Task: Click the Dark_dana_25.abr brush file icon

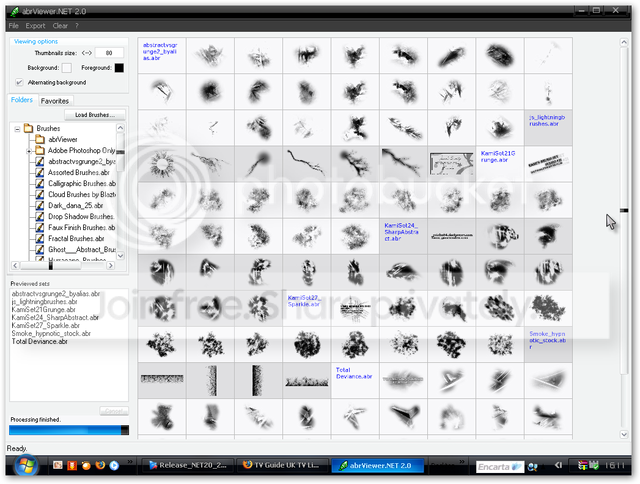Action: tap(40, 206)
